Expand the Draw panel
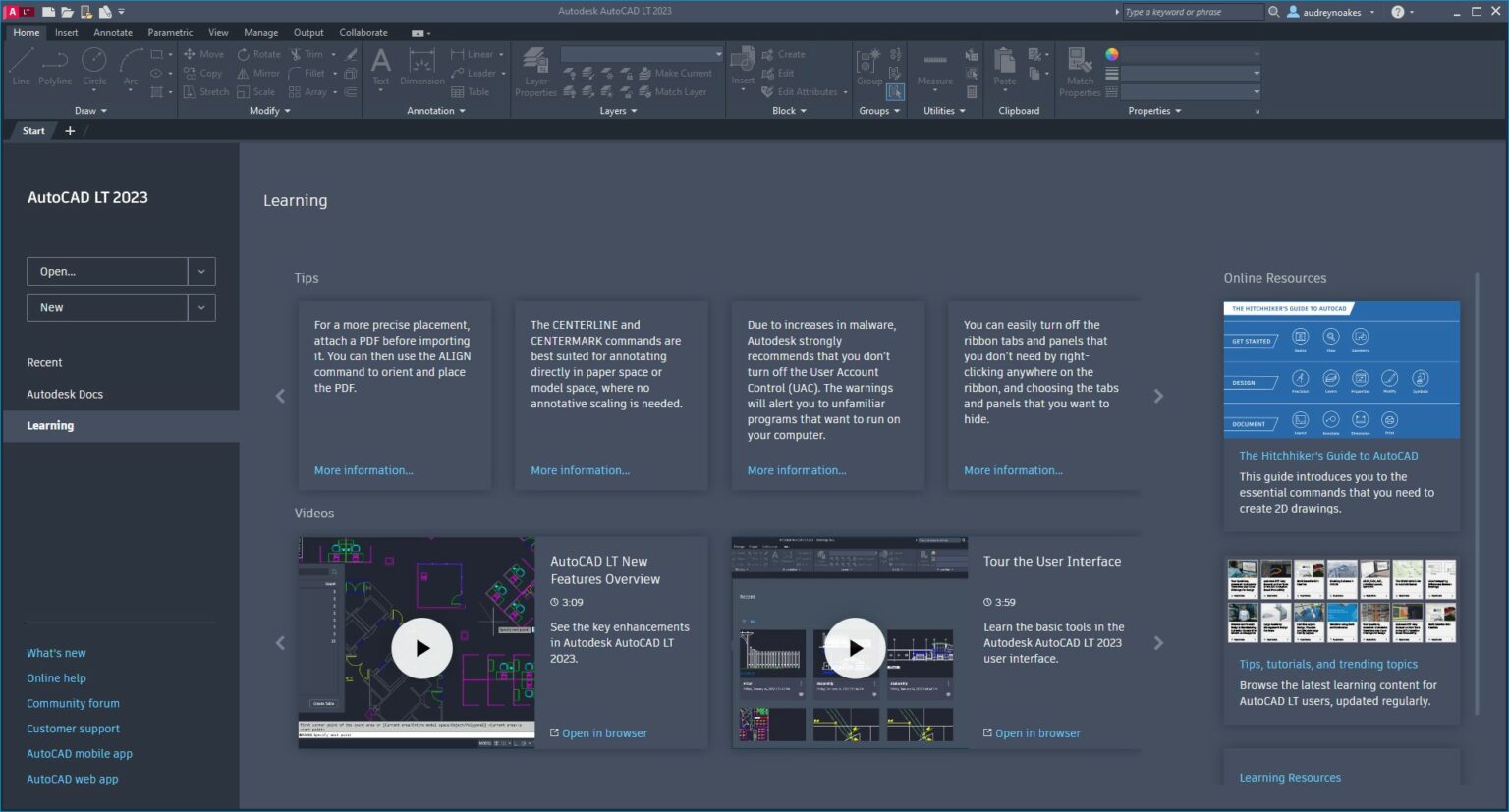This screenshot has height=812, width=1509. point(90,110)
